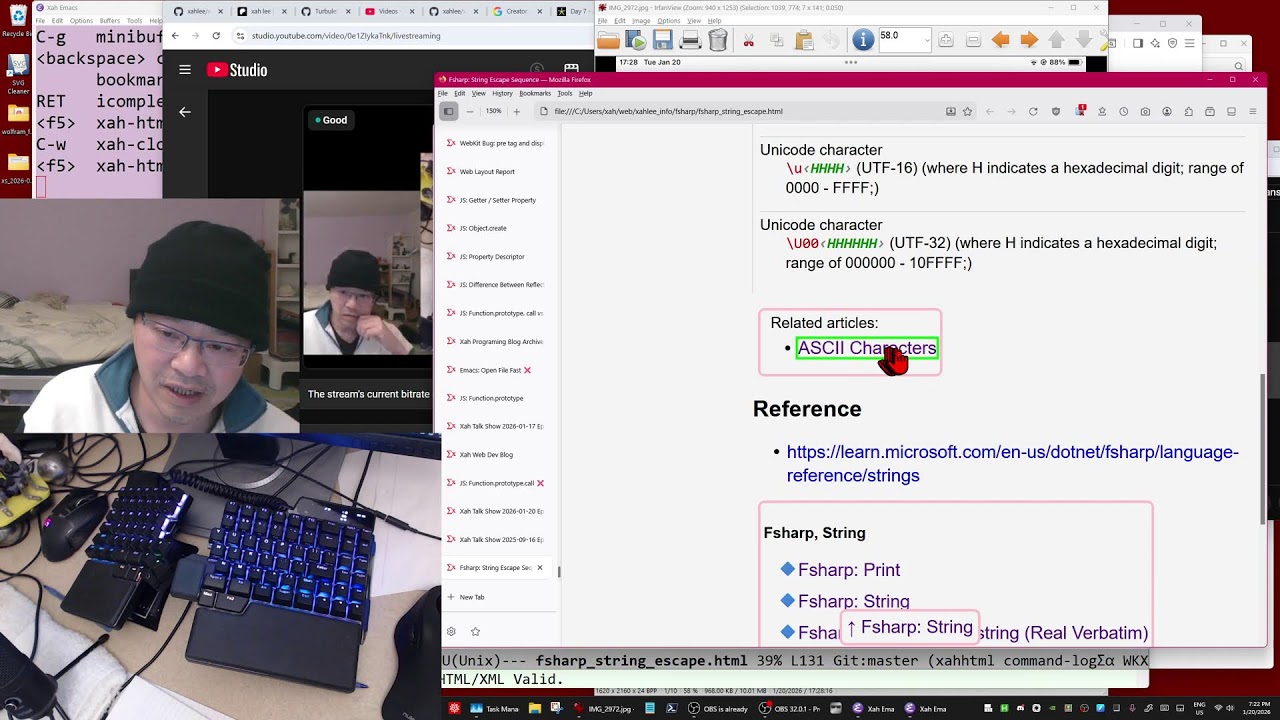This screenshot has height=720, width=1280.
Task: Start IrfanView slideshow icon
Action: tap(635, 40)
